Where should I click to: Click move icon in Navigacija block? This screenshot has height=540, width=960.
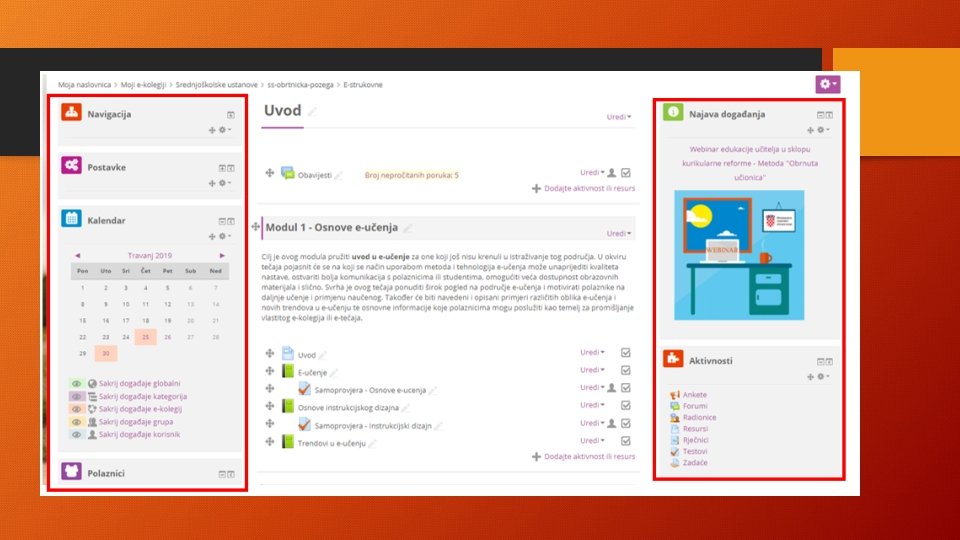212,130
